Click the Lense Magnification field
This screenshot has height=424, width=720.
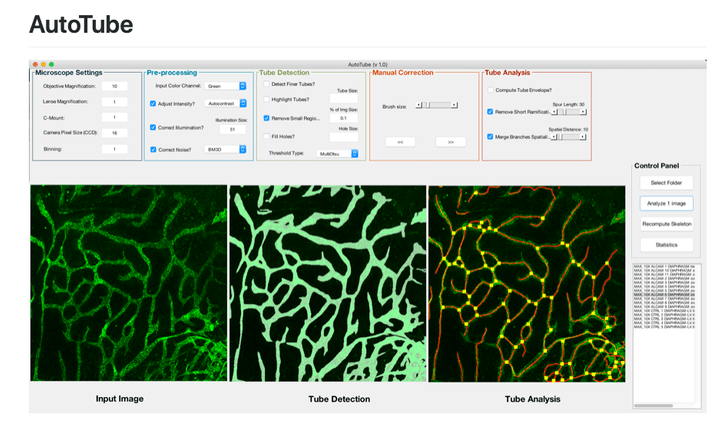tap(114, 102)
